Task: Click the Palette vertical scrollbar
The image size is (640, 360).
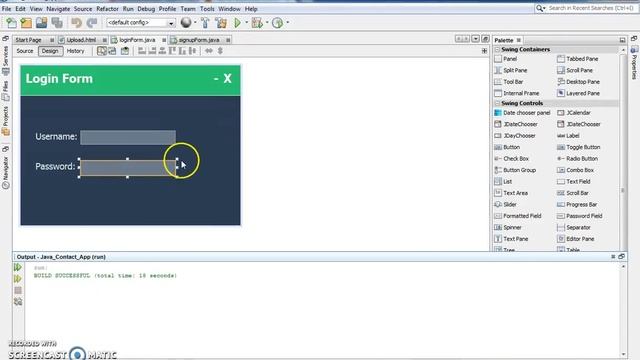Action: pyautogui.click(x=623, y=149)
